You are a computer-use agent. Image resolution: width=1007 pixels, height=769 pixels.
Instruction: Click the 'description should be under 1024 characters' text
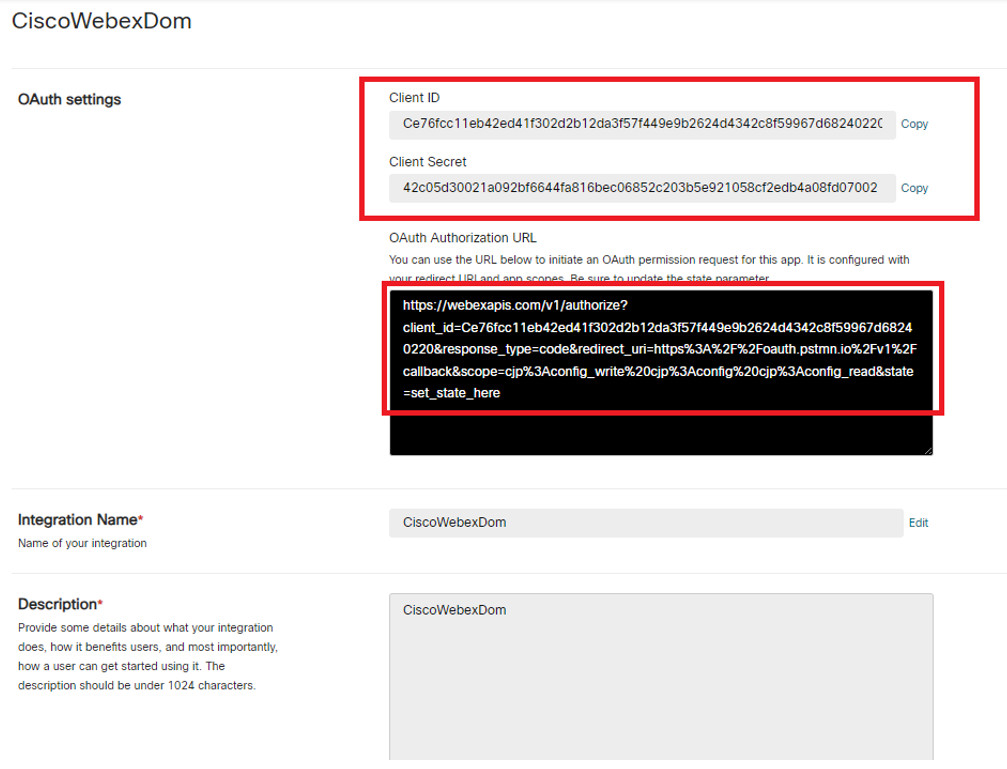coord(137,685)
